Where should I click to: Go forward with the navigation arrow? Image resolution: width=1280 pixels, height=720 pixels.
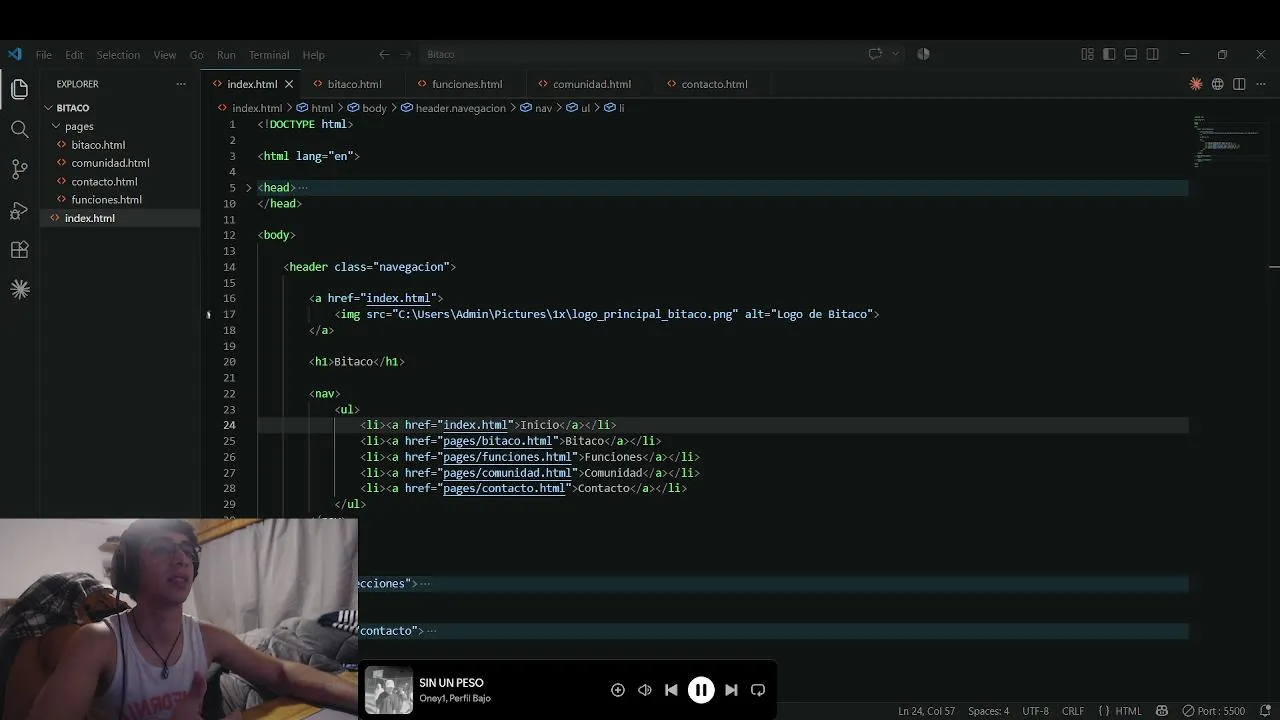pos(406,54)
